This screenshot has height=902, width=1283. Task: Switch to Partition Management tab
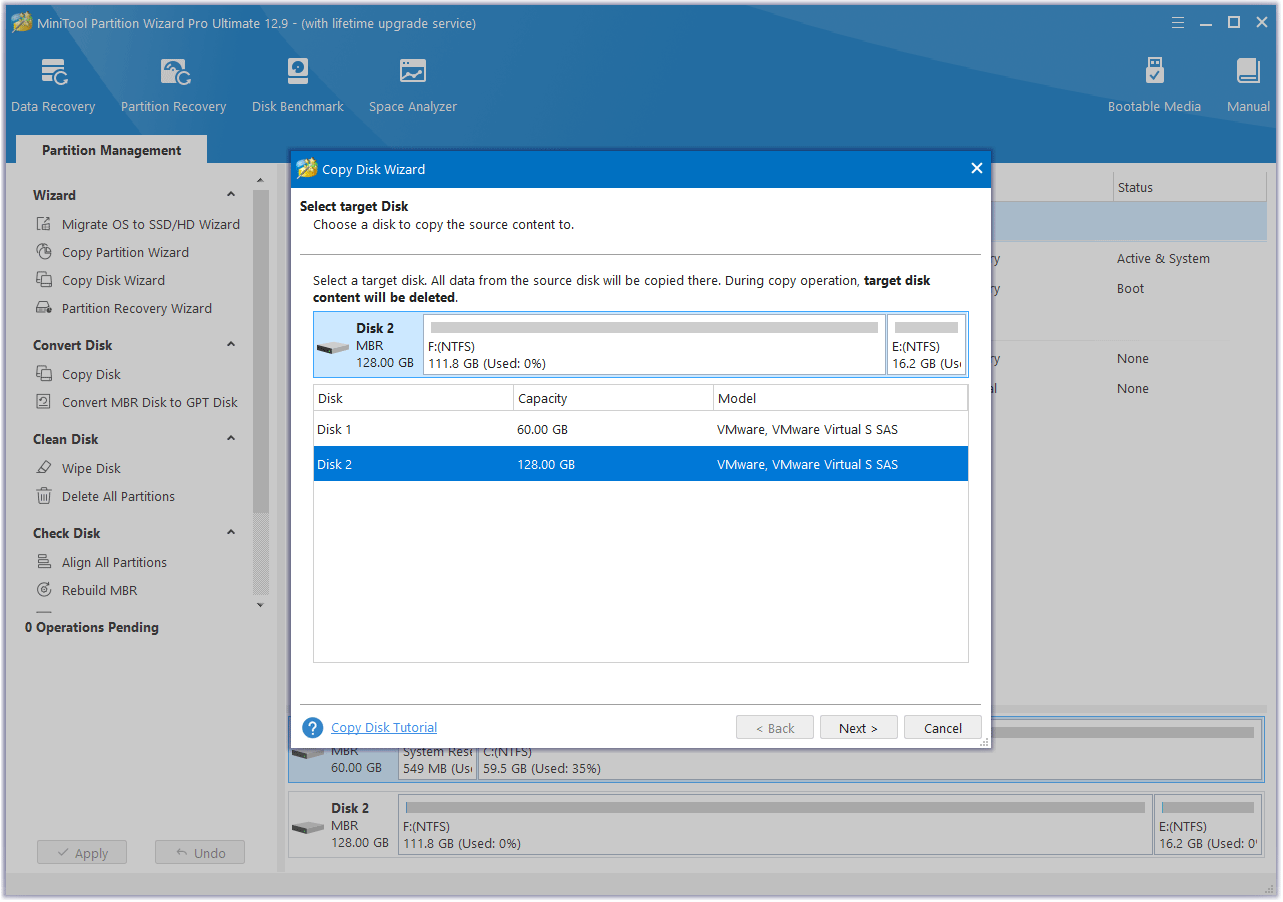(x=112, y=150)
